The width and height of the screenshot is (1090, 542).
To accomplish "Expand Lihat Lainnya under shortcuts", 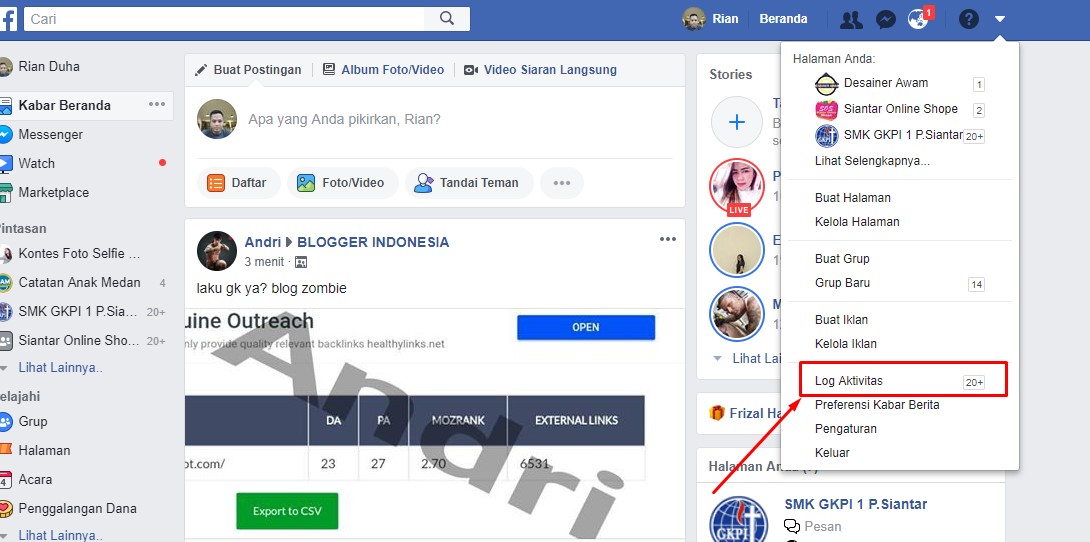I will coord(60,368).
